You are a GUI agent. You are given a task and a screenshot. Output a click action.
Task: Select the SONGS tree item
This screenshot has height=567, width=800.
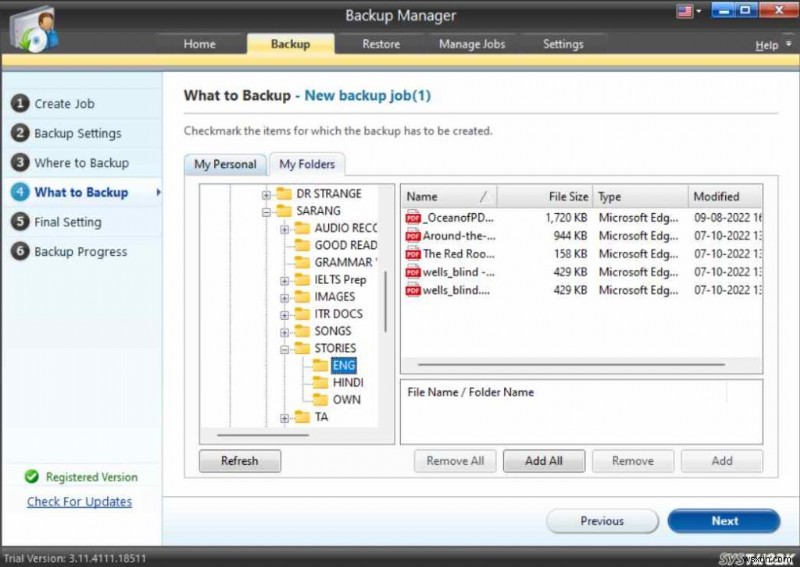point(333,331)
